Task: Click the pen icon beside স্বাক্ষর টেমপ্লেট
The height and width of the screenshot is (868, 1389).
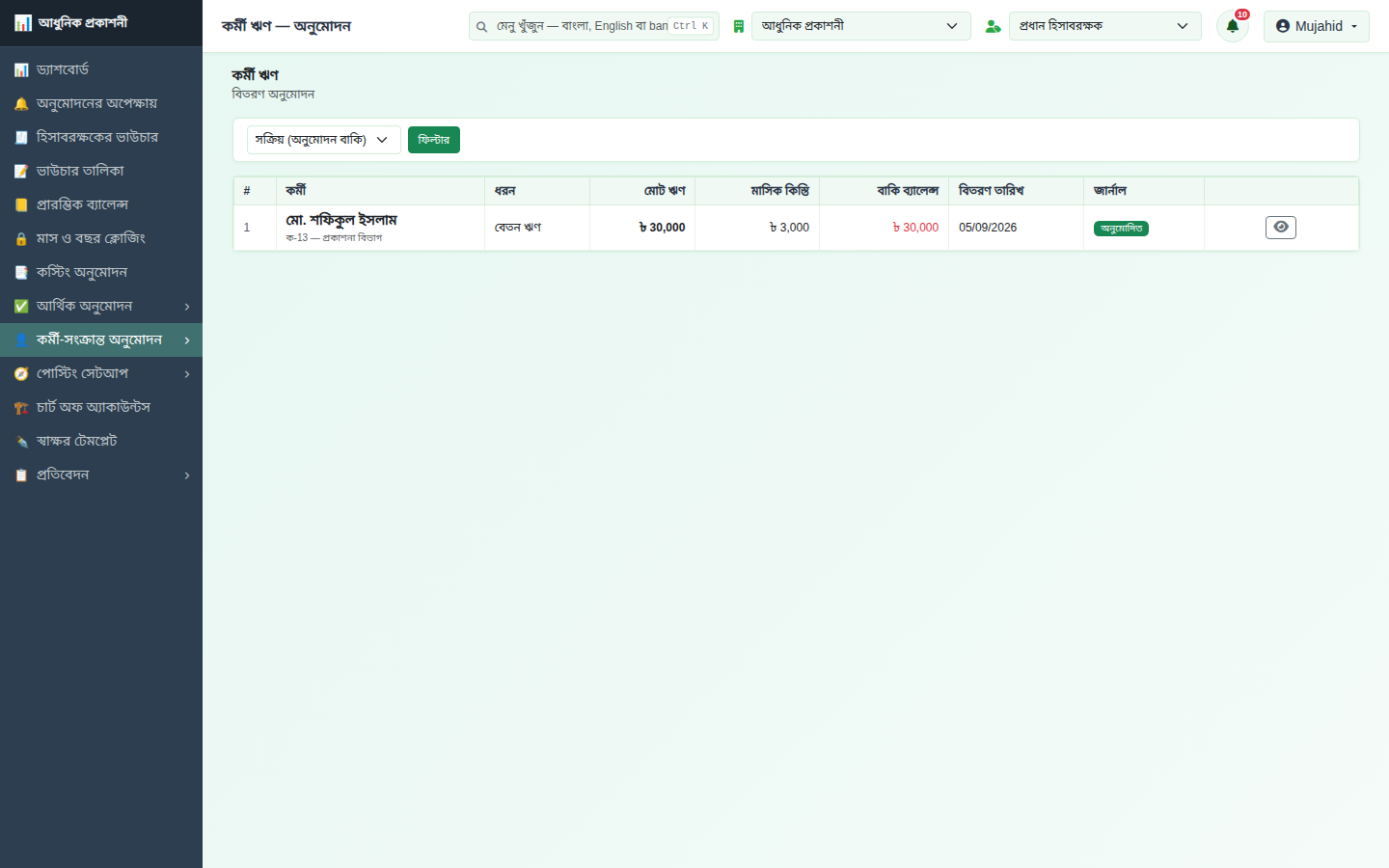Action: (x=21, y=442)
